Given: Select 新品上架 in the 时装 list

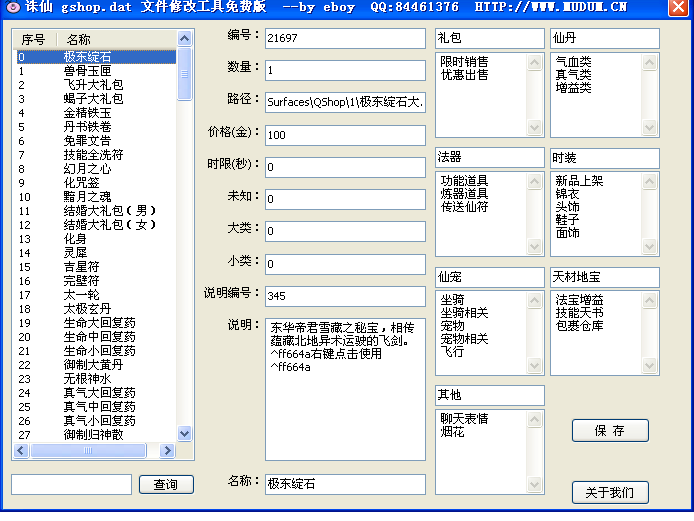Looking at the screenshot, I should click(x=580, y=181).
